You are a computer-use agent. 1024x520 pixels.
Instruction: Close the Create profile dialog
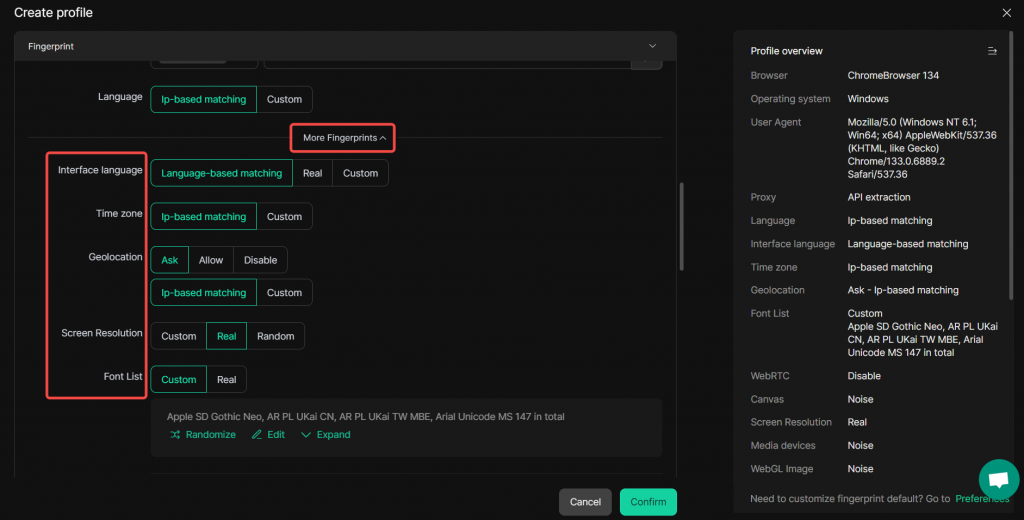coord(1006,13)
